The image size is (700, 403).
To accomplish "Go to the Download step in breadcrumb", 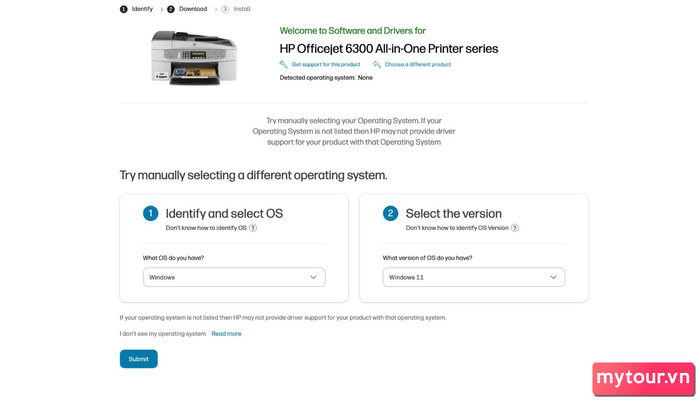I will click(x=193, y=9).
